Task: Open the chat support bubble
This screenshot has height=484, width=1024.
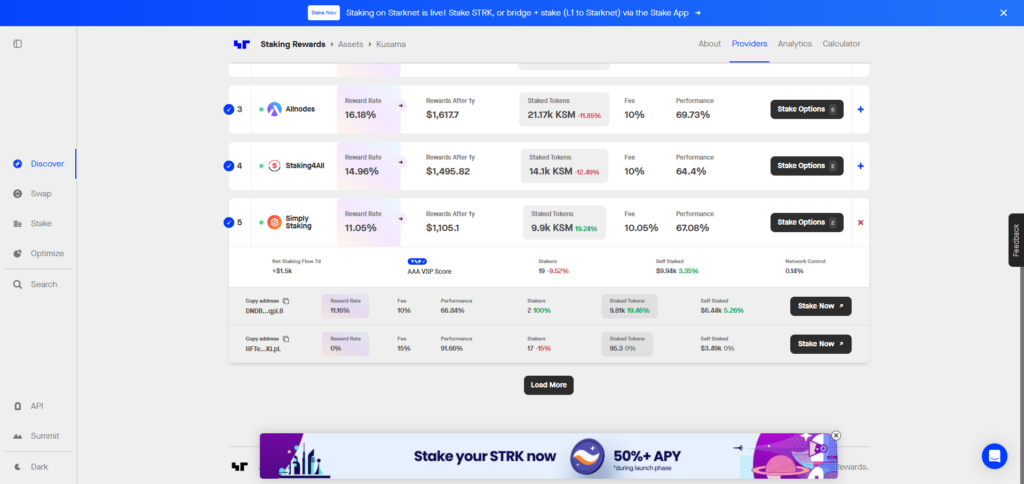Action: (x=993, y=456)
